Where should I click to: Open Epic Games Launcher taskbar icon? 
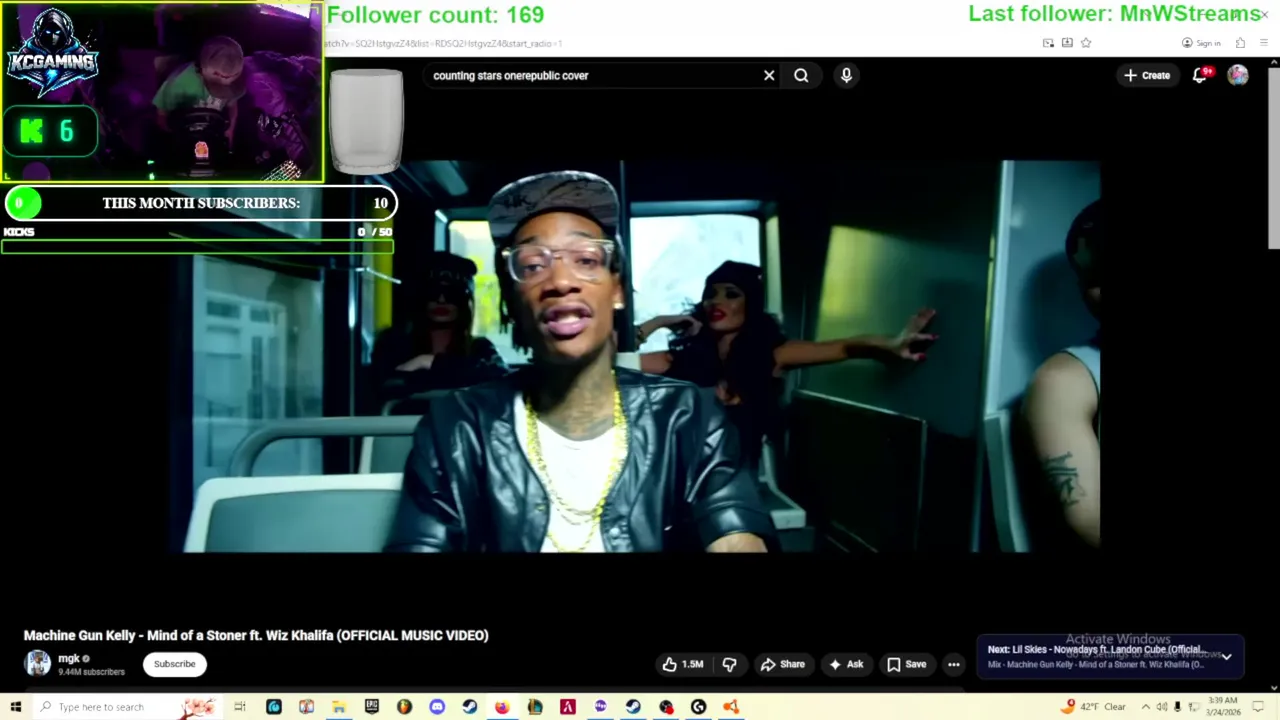coord(371,707)
